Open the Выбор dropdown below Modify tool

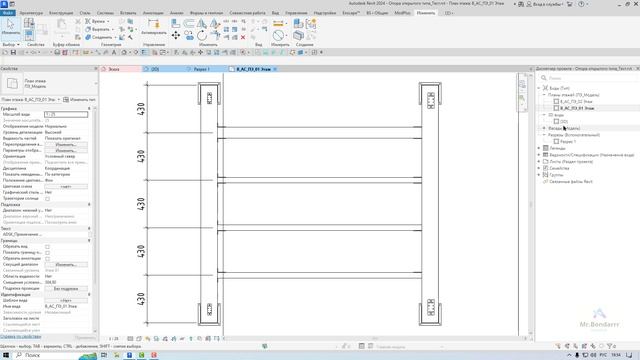tap(11, 44)
